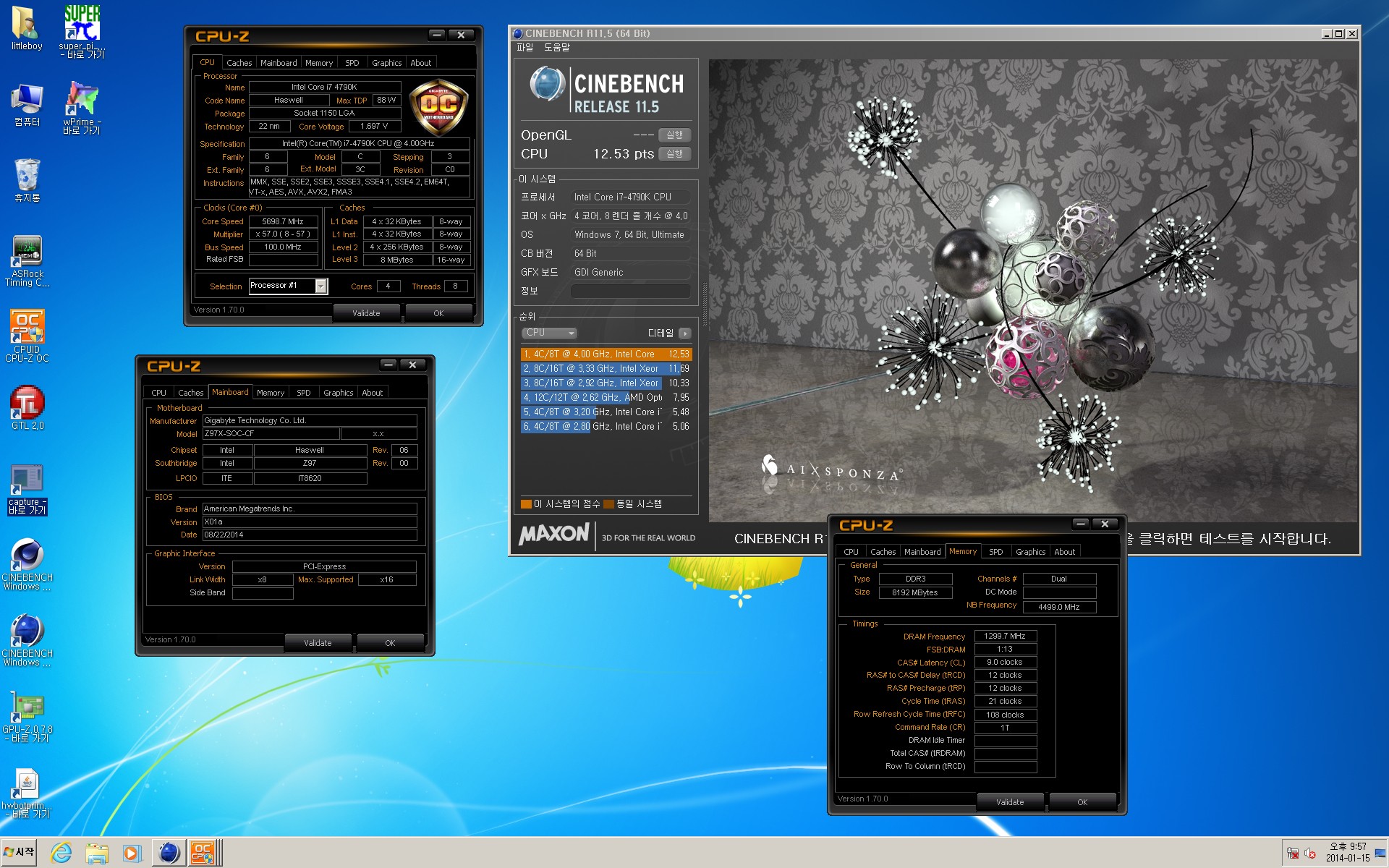Open the hwbotprime shortcut icon
Screen dimensions: 1389x868
tap(27, 793)
